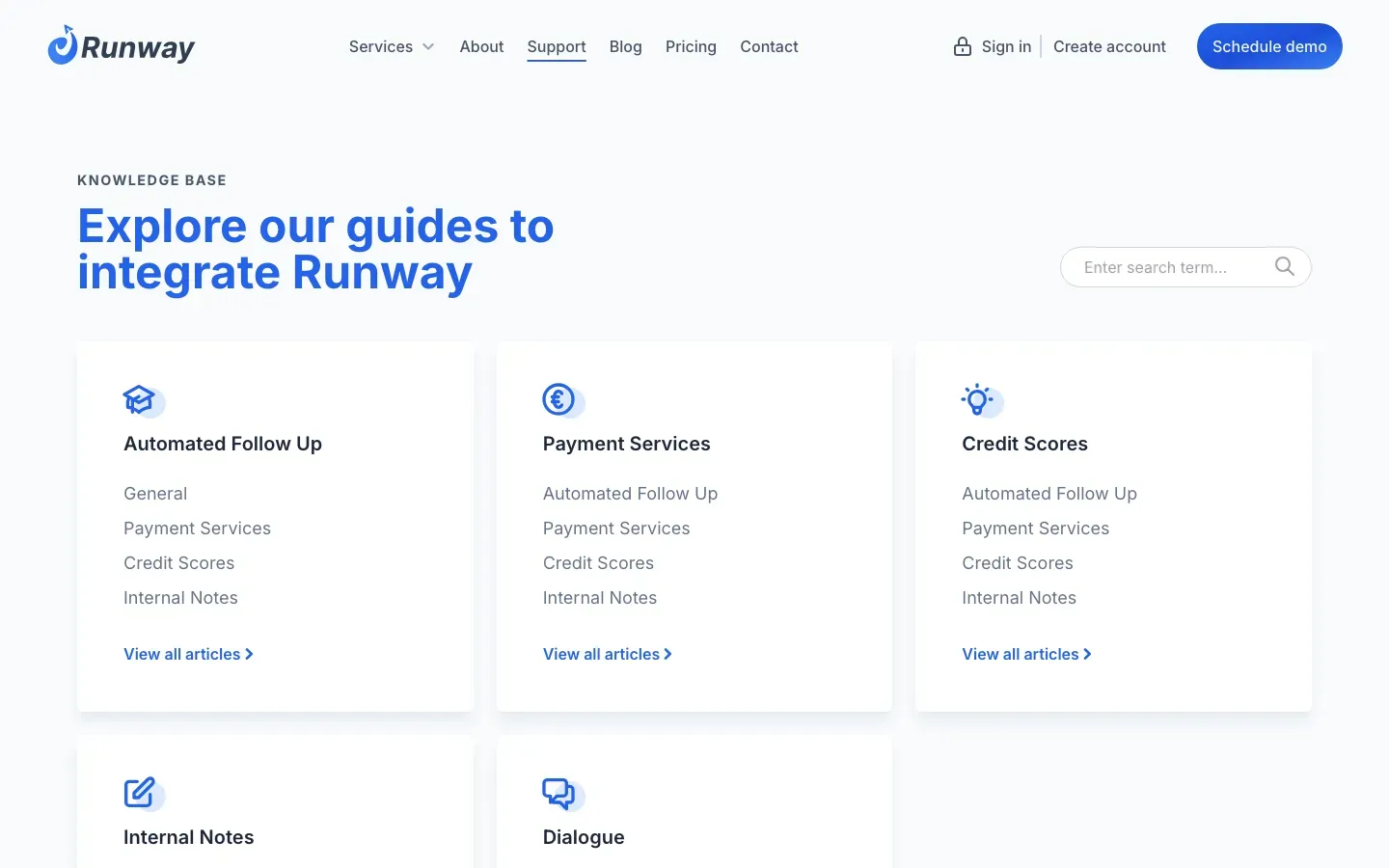Open Internal Notes link in Credit Scores card
The height and width of the screenshot is (868, 1389).
(1019, 598)
